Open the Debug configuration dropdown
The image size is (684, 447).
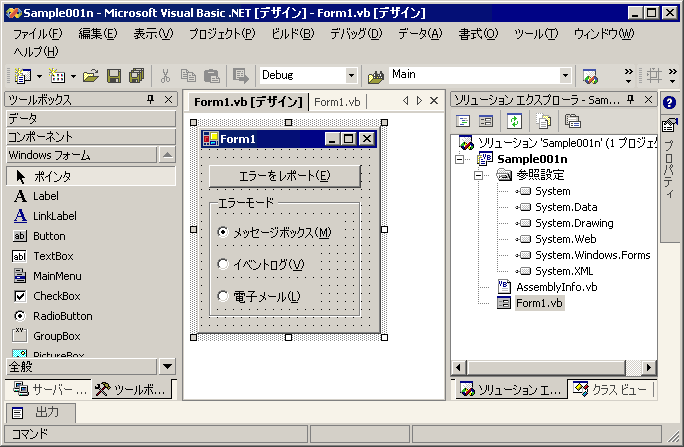click(351, 75)
